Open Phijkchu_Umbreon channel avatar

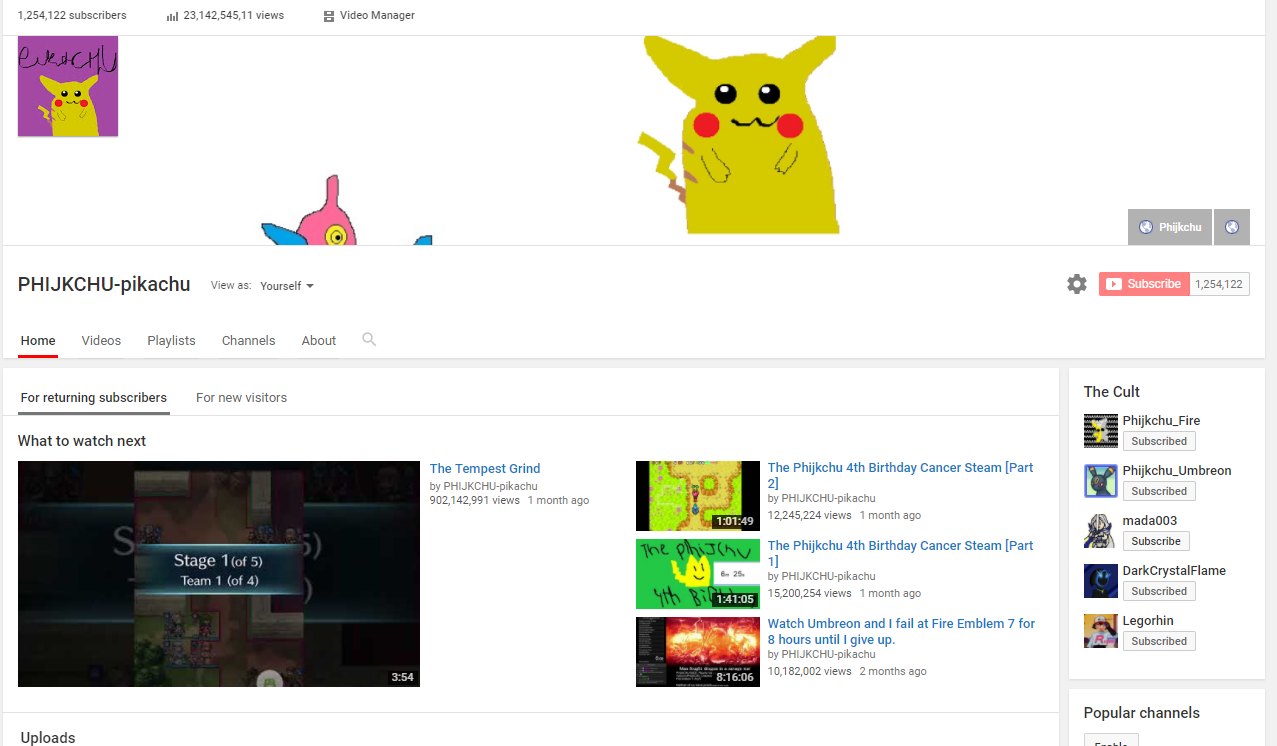point(1101,481)
